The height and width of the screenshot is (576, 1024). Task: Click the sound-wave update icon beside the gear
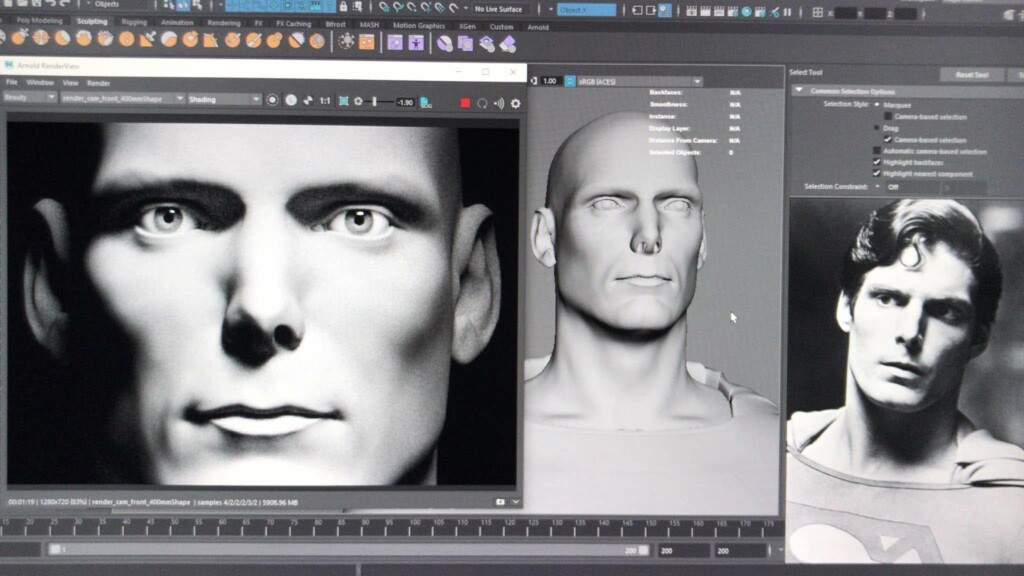pos(499,103)
